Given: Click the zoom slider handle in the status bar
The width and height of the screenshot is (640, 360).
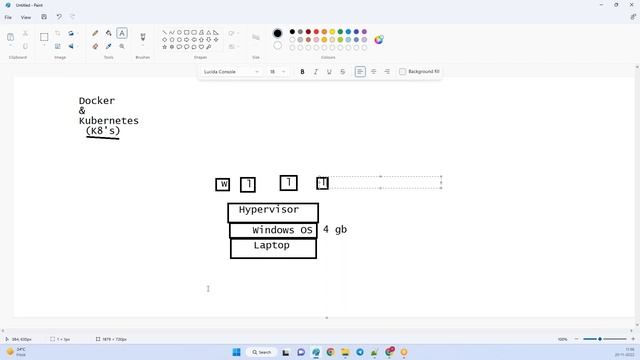Looking at the screenshot, I should 600,339.
